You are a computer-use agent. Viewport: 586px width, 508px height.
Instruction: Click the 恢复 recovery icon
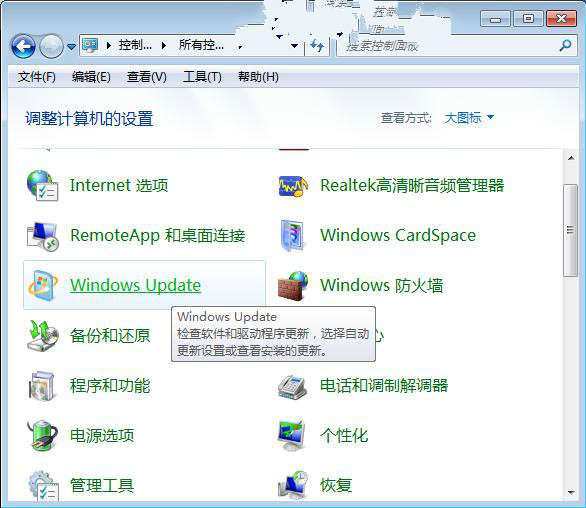(x=293, y=485)
